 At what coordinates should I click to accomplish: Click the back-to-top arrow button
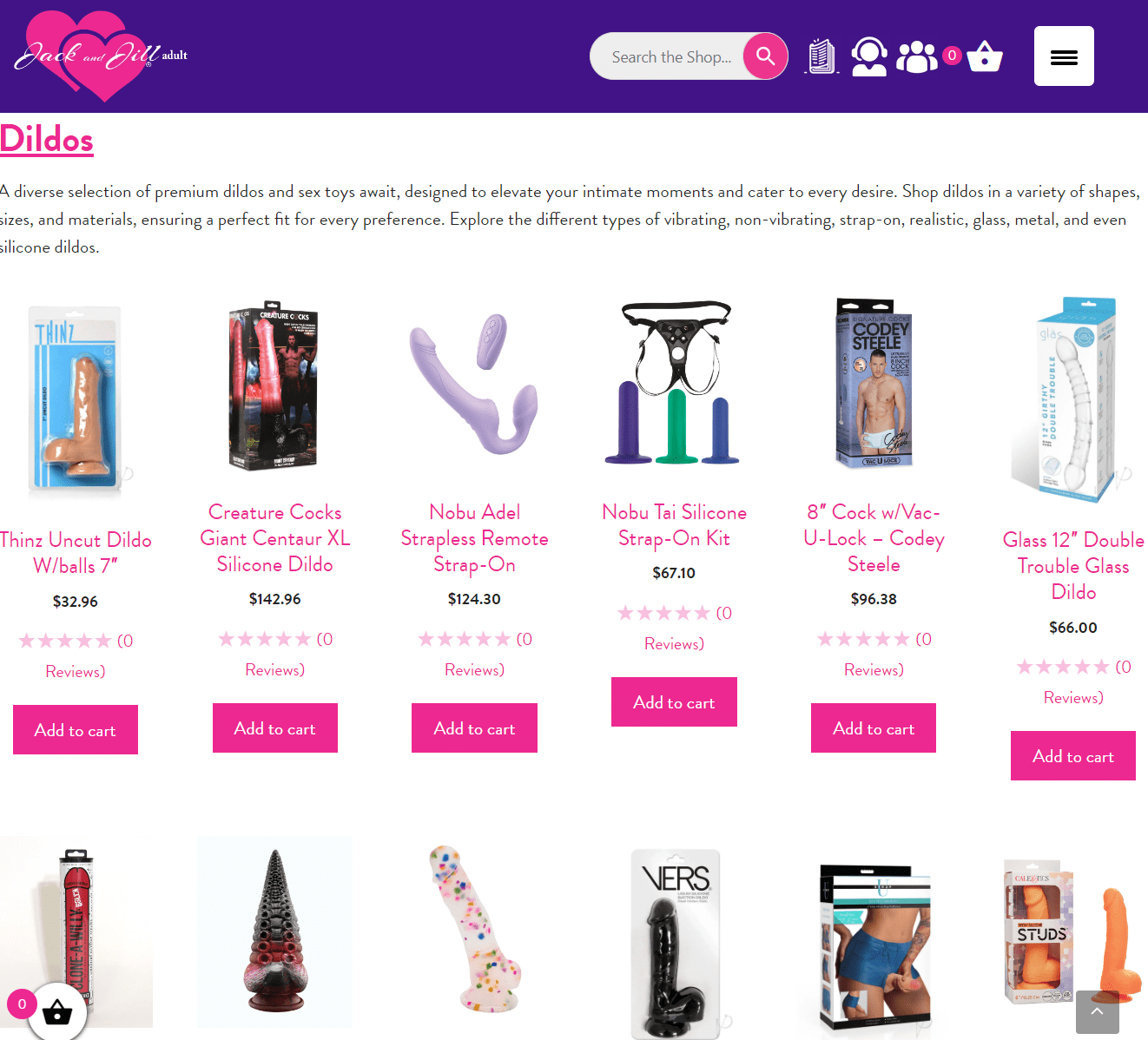point(1098,1011)
